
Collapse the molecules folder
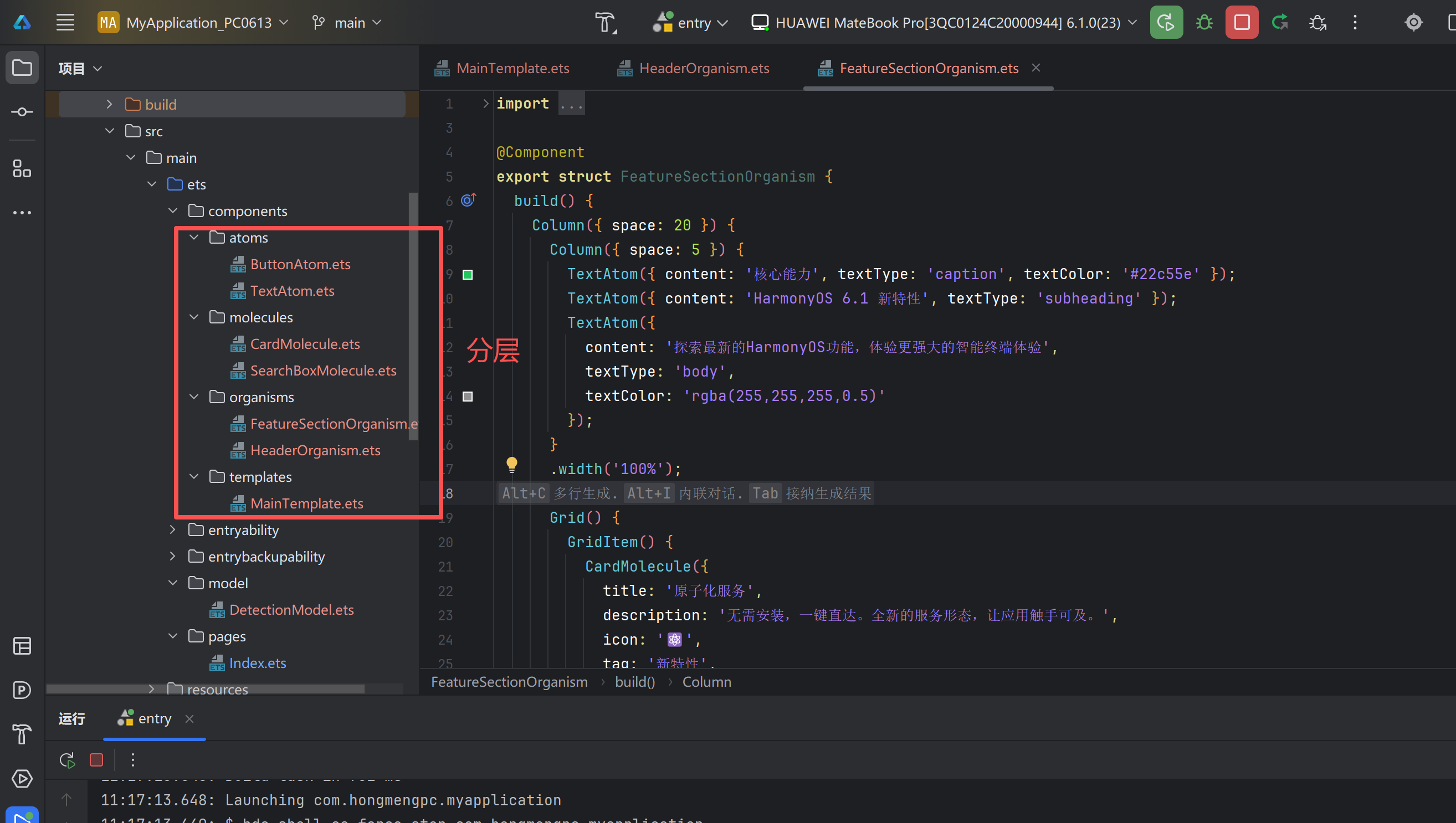click(194, 317)
